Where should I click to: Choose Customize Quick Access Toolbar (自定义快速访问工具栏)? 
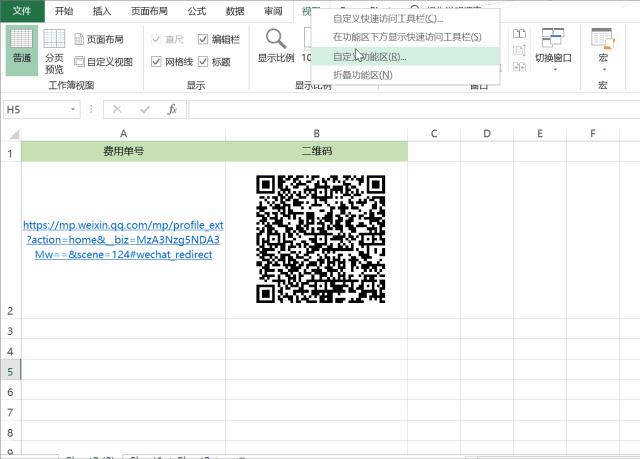[406, 19]
